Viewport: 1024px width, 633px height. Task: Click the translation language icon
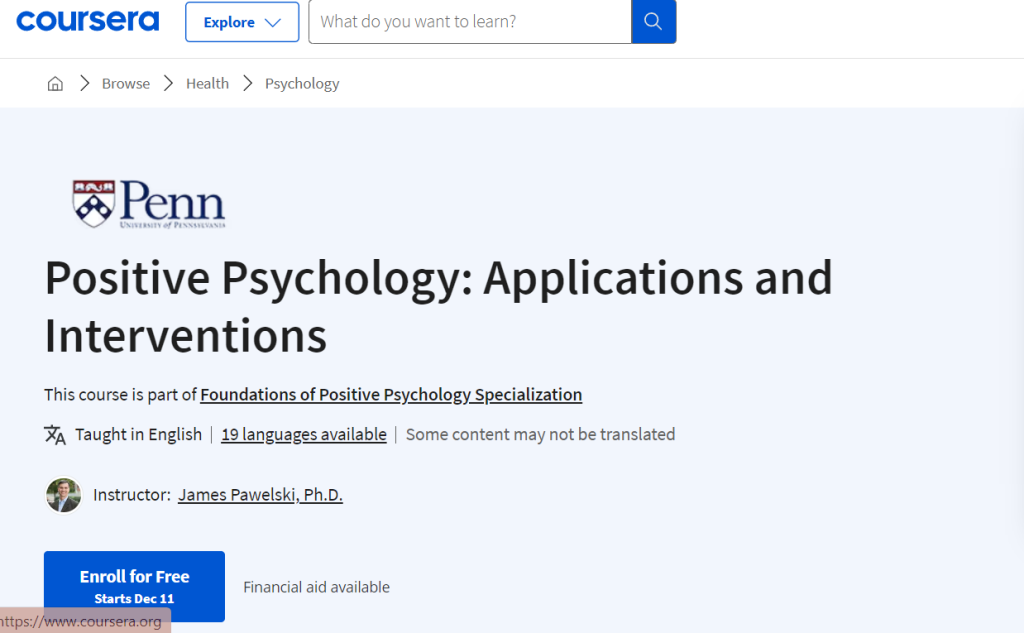pyautogui.click(x=55, y=434)
